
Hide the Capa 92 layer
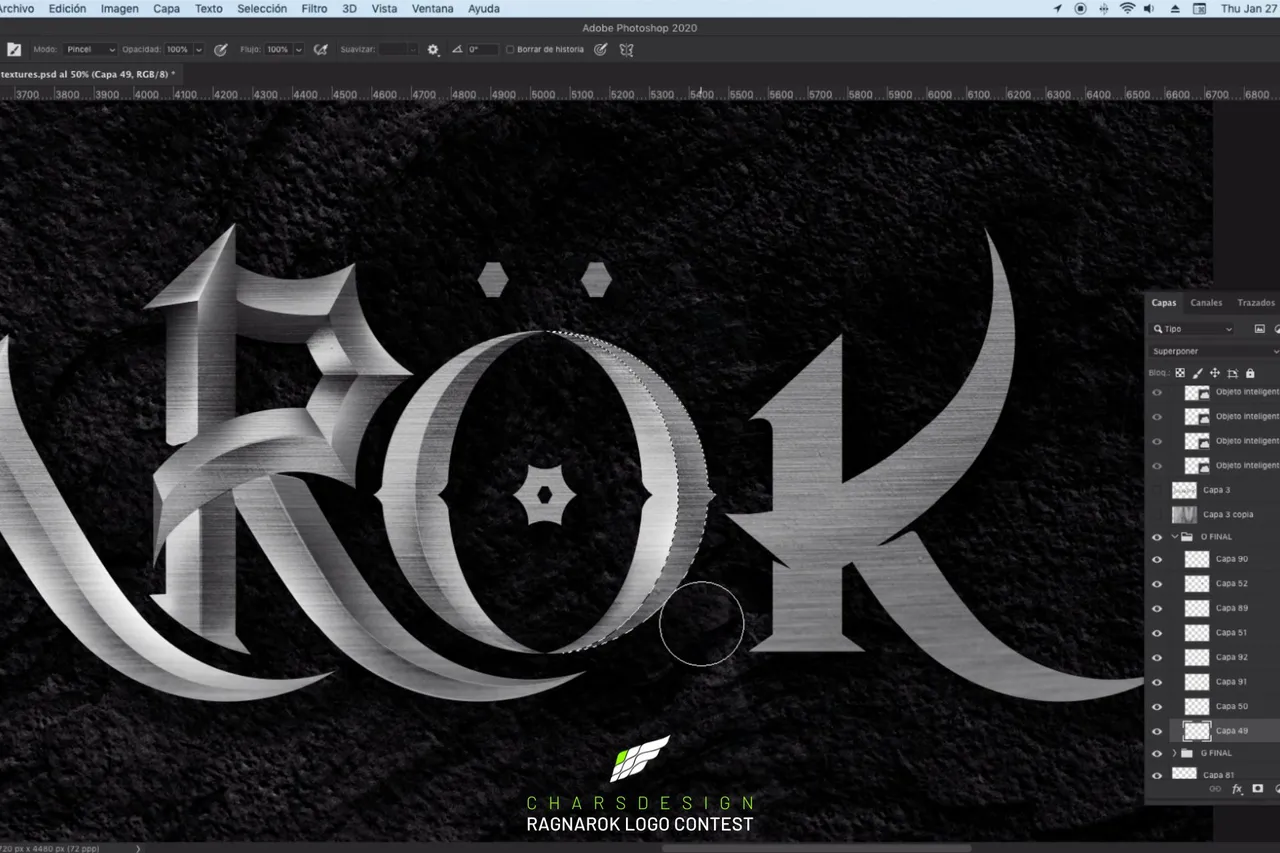pos(1157,658)
